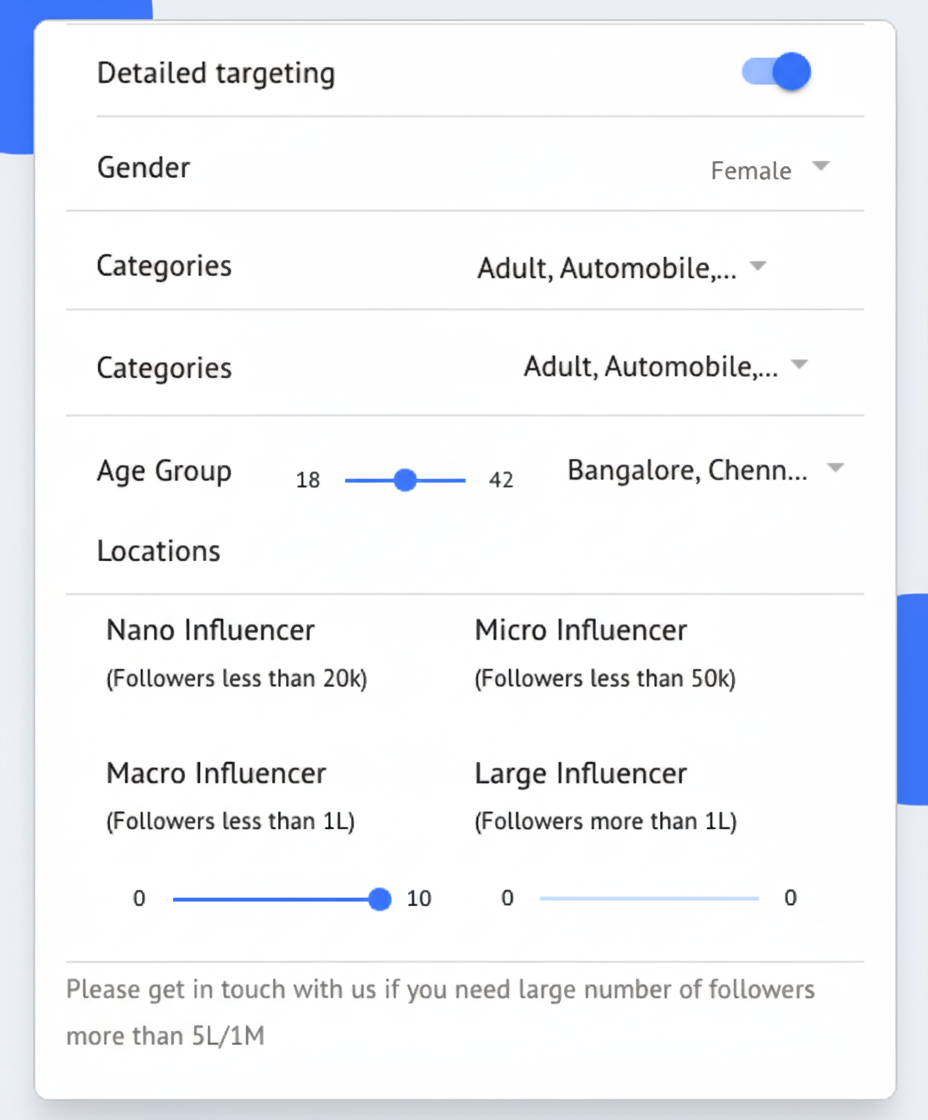Select the Nano Influencer heading
The image size is (928, 1120).
pyautogui.click(x=210, y=630)
